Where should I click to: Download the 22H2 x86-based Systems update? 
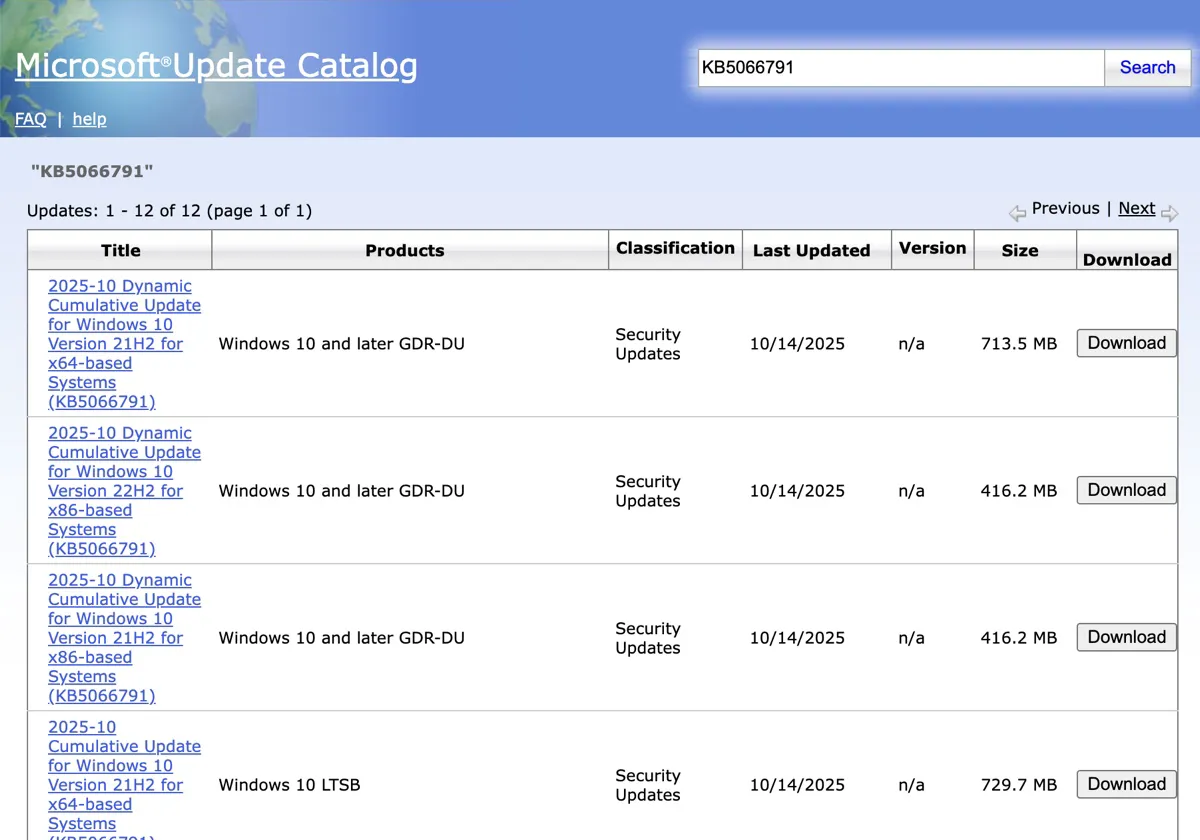tap(1126, 490)
